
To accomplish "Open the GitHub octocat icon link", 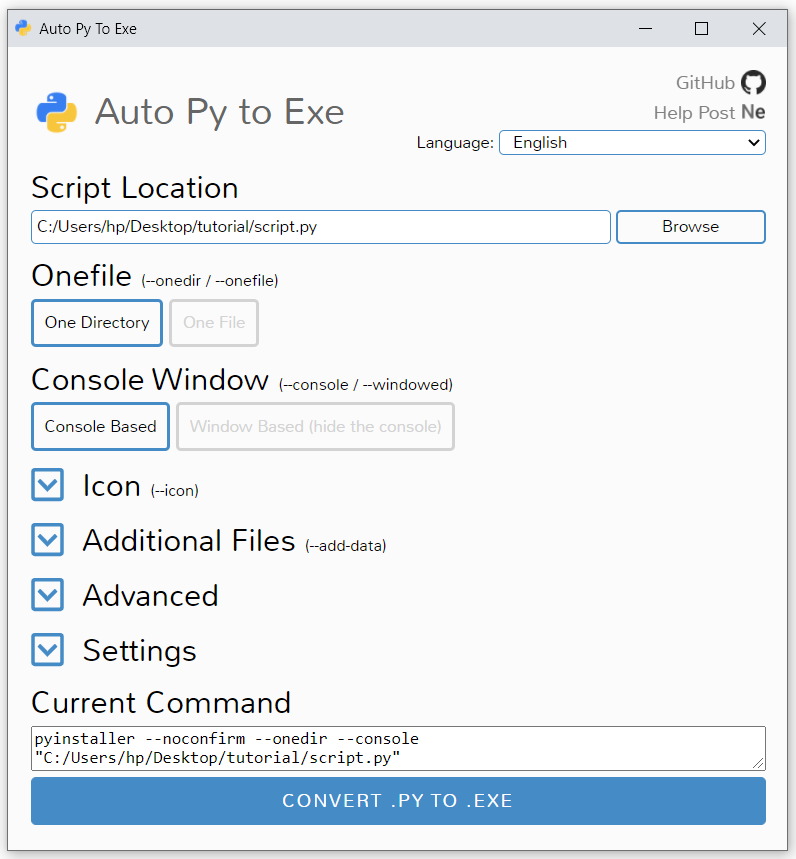I will click(x=753, y=83).
